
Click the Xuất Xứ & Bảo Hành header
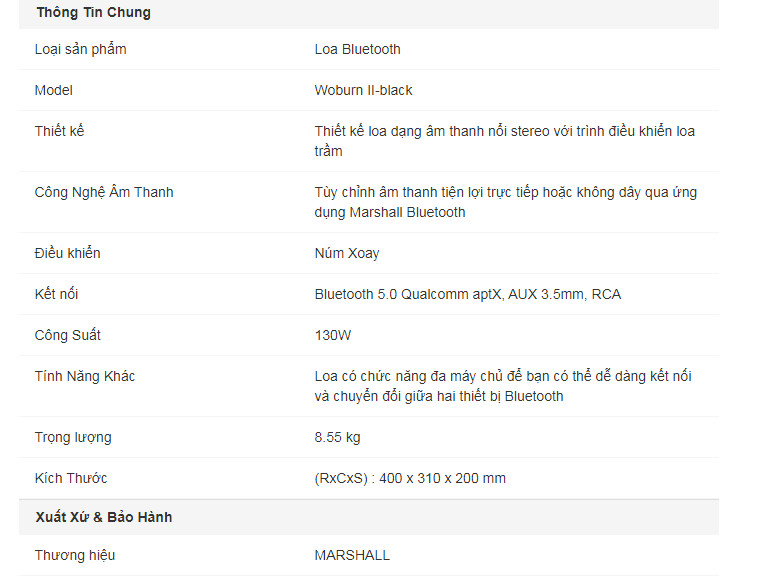click(x=103, y=517)
